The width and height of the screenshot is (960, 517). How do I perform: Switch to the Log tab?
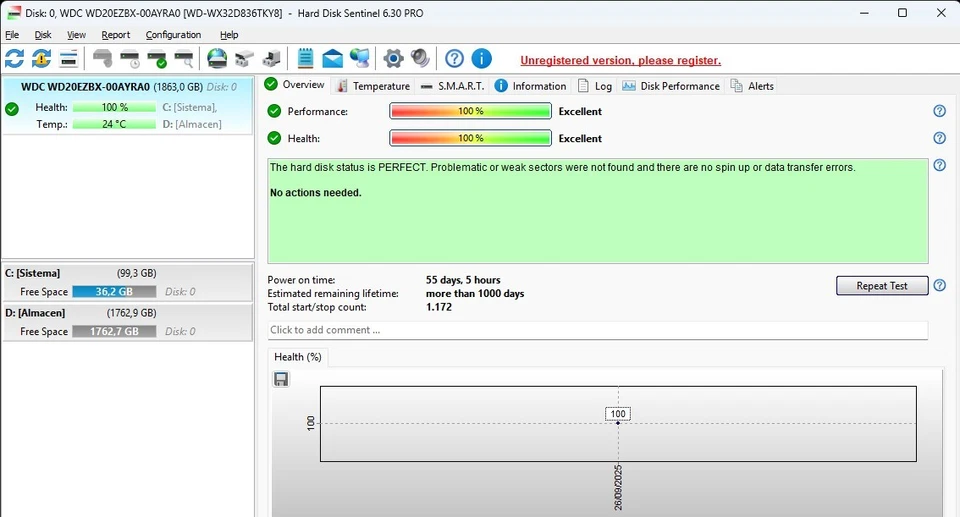click(594, 86)
